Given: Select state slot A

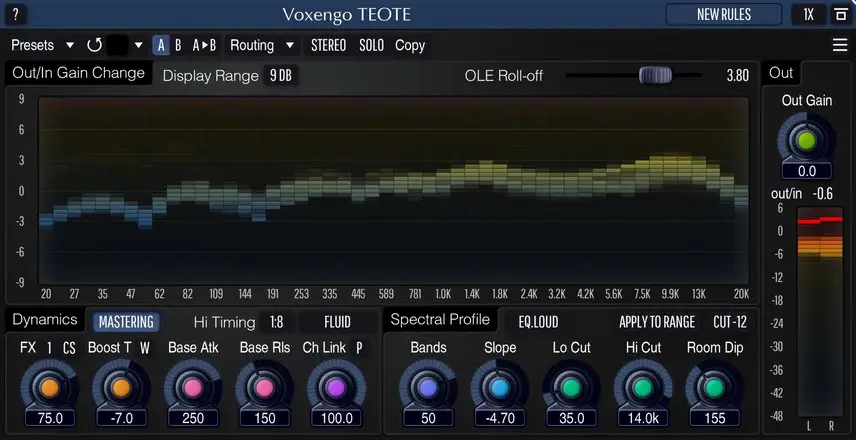Looking at the screenshot, I should 160,45.
